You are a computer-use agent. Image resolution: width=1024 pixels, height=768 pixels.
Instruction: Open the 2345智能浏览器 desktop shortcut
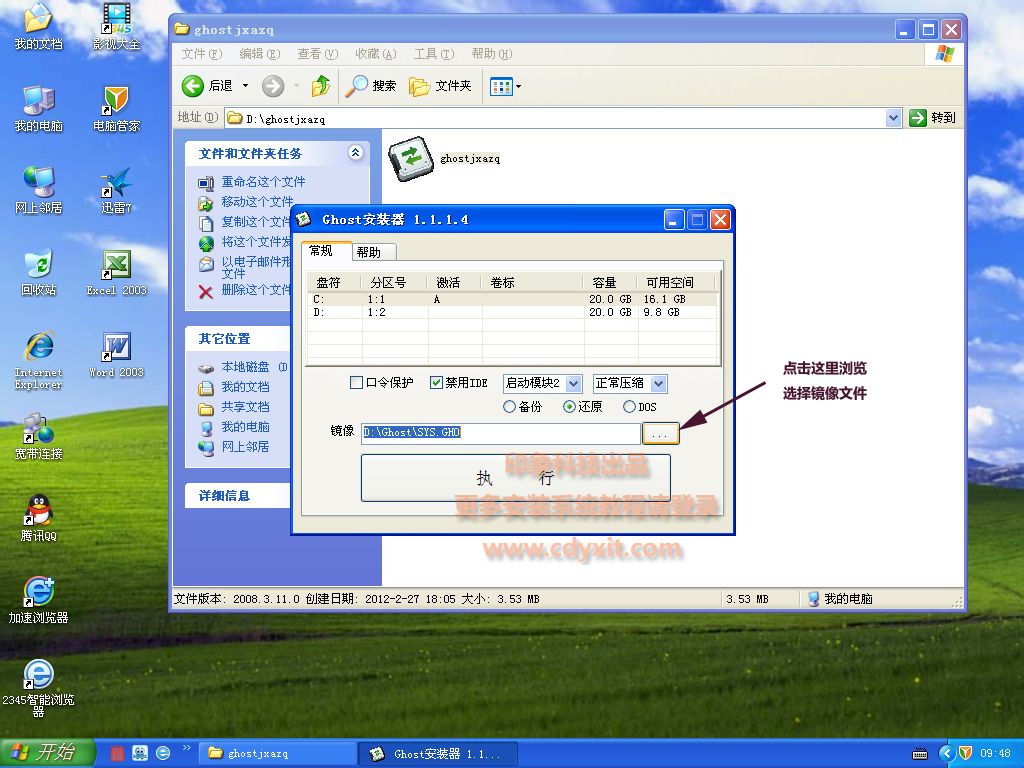click(x=39, y=688)
